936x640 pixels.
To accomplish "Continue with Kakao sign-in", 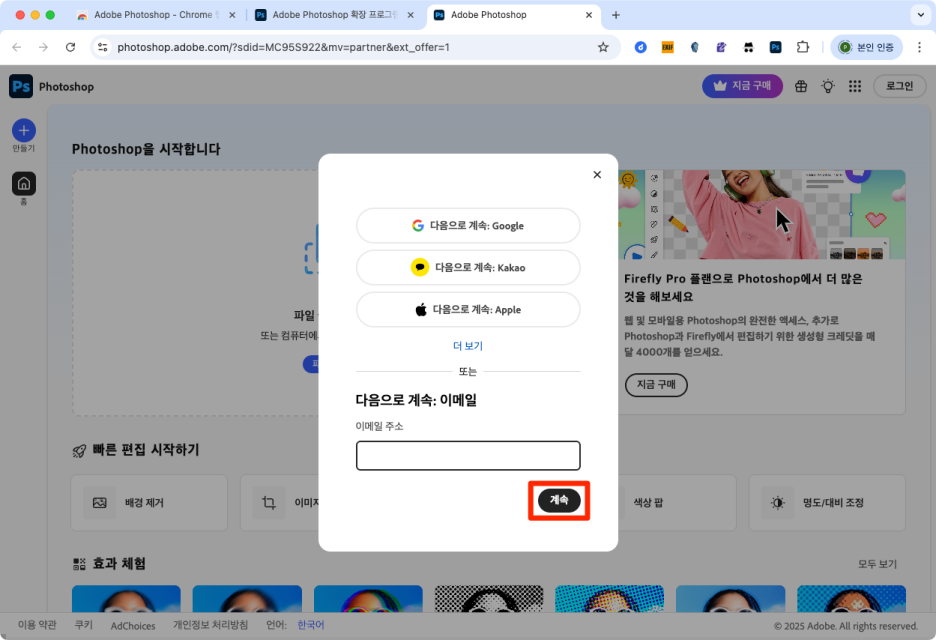I will tap(468, 267).
